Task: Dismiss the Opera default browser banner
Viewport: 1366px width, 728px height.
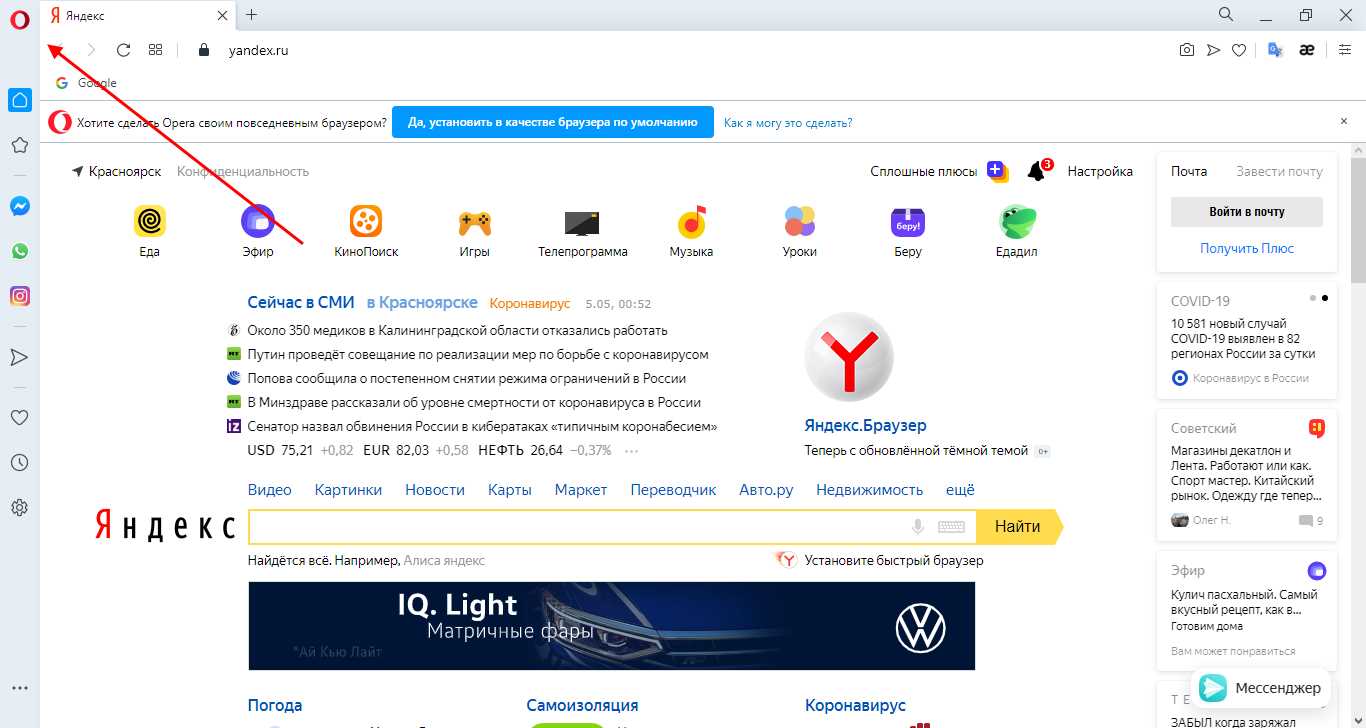Action: click(x=1344, y=121)
